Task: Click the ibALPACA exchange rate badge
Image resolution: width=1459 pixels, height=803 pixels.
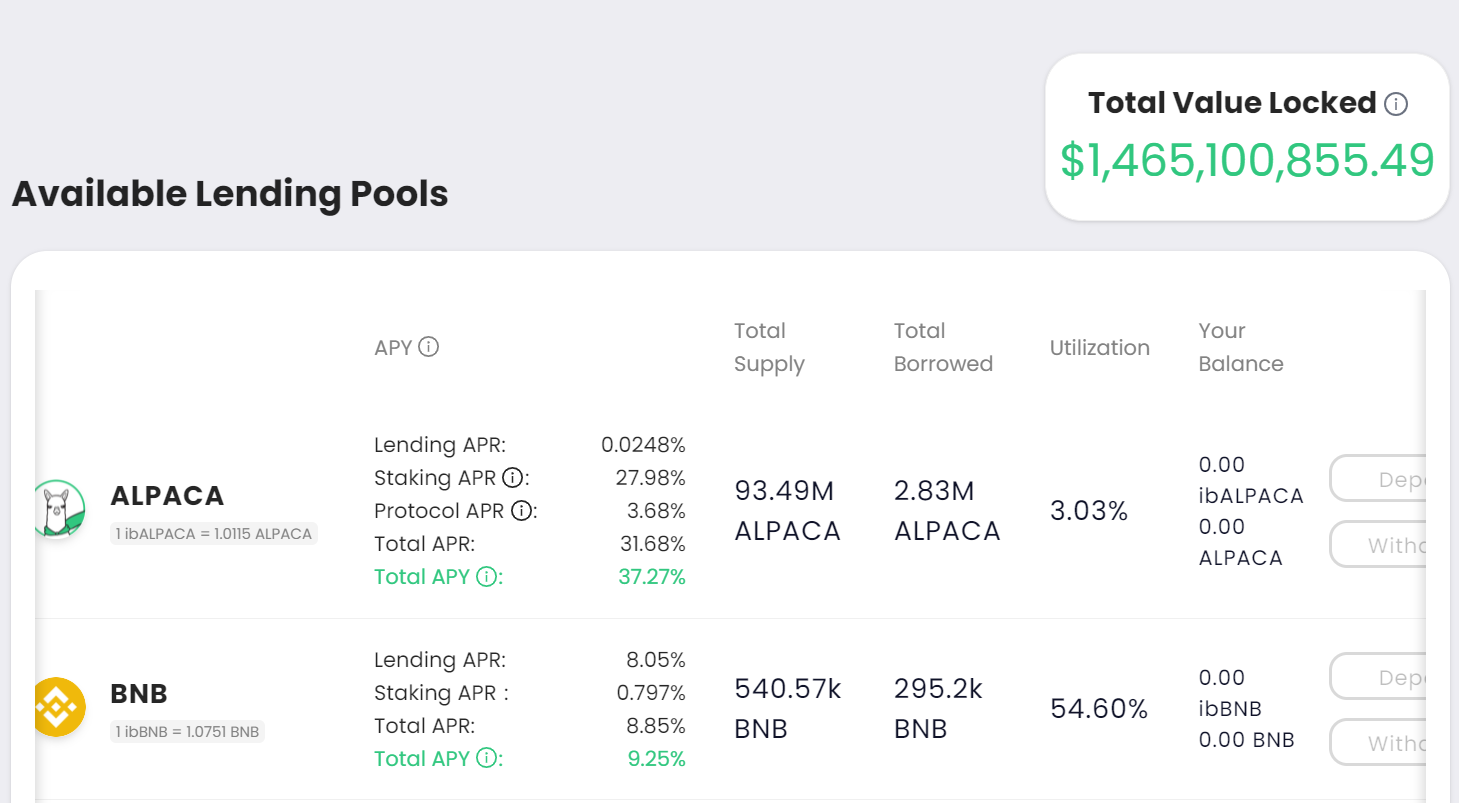Action: [x=213, y=534]
